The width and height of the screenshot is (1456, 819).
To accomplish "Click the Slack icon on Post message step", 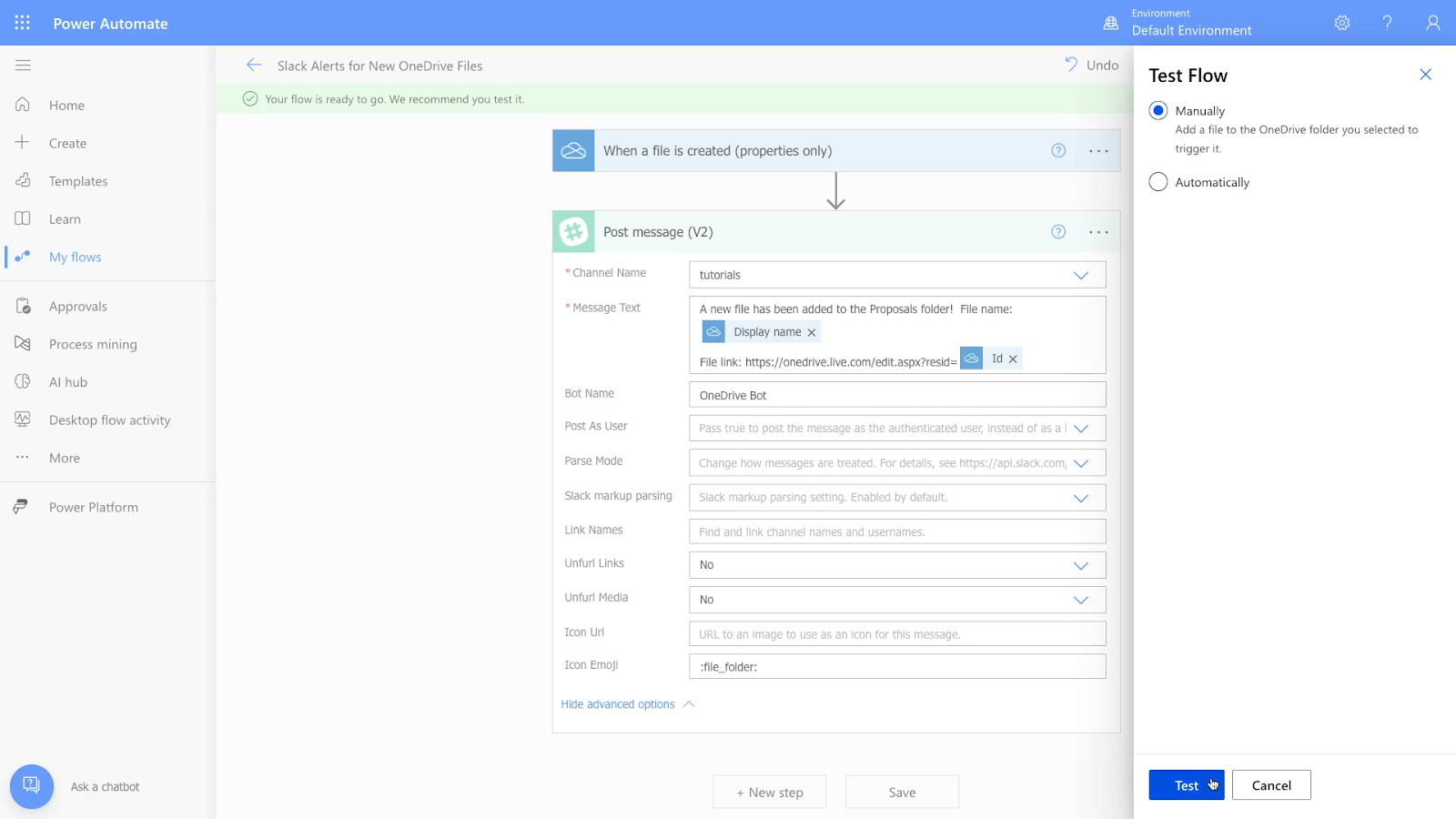I will tap(573, 232).
